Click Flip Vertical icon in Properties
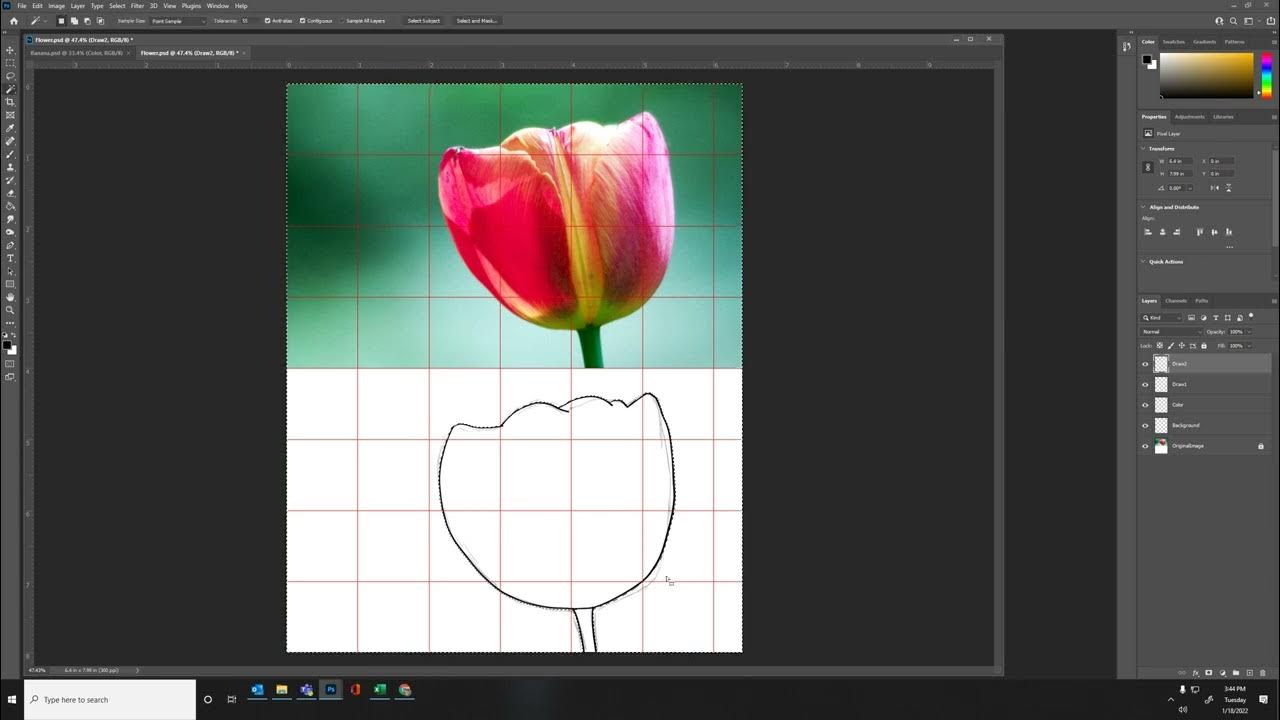 [1228, 188]
